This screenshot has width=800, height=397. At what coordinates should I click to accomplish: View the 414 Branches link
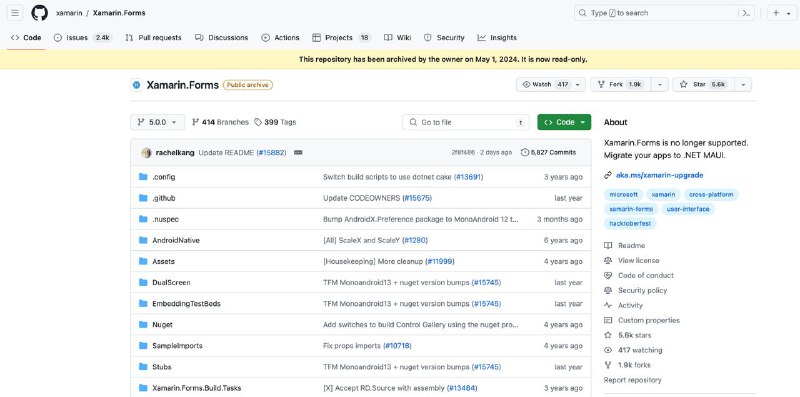tap(220, 122)
